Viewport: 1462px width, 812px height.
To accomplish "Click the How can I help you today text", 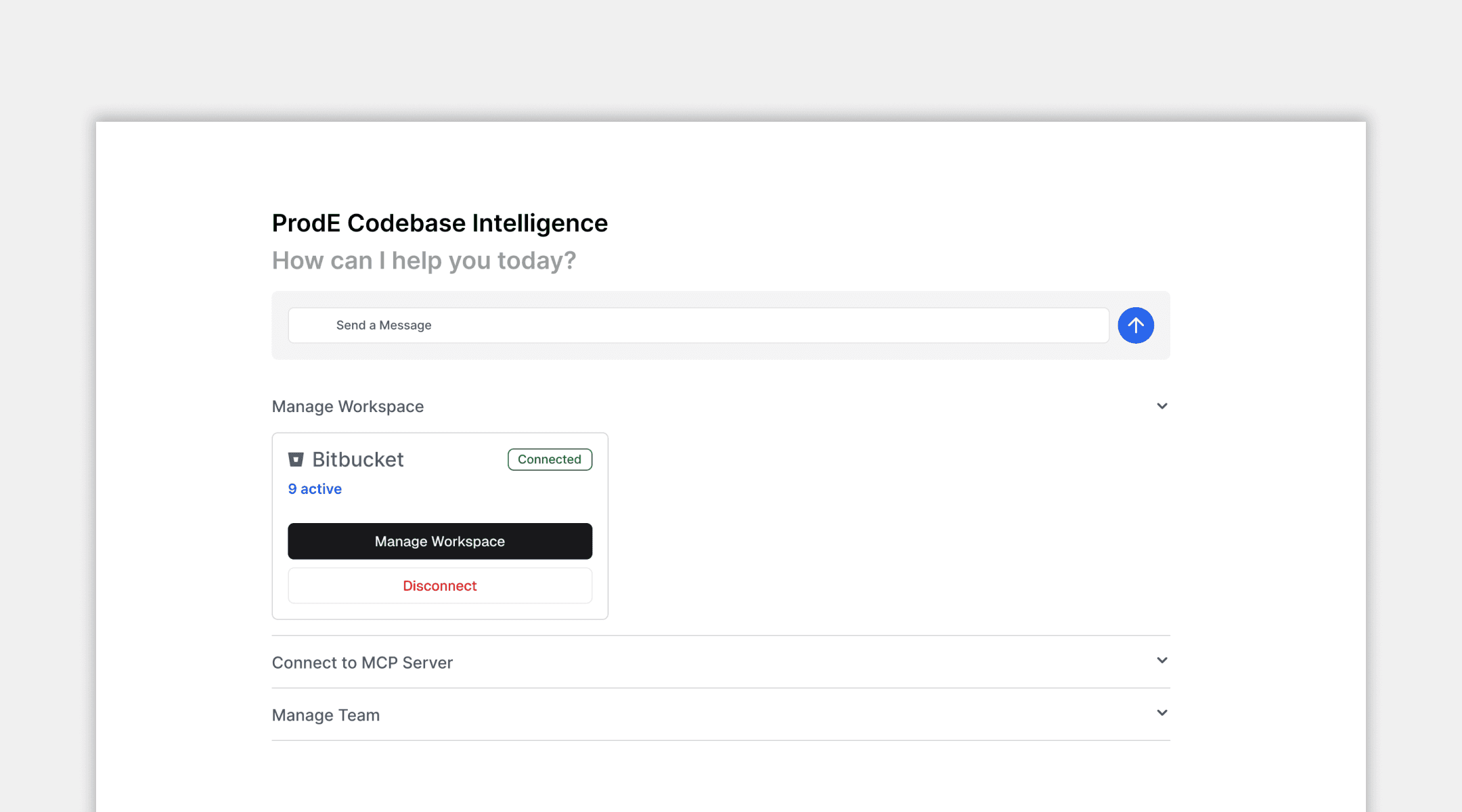I will pyautogui.click(x=424, y=261).
